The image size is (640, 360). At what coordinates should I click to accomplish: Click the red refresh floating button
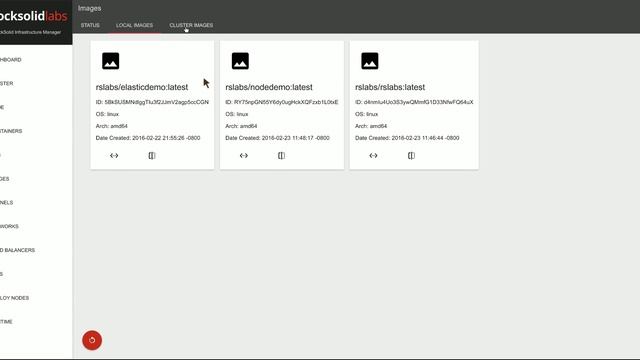[92, 340]
